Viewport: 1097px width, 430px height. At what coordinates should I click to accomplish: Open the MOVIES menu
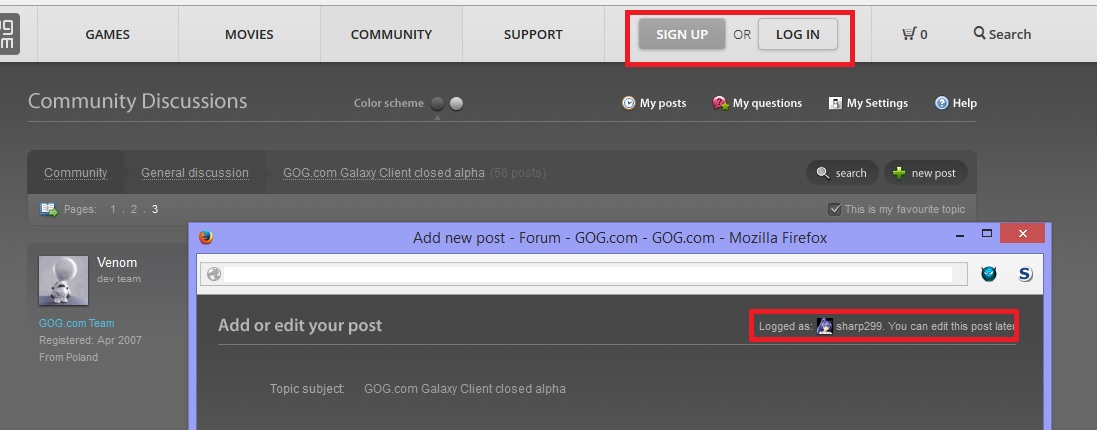(249, 34)
